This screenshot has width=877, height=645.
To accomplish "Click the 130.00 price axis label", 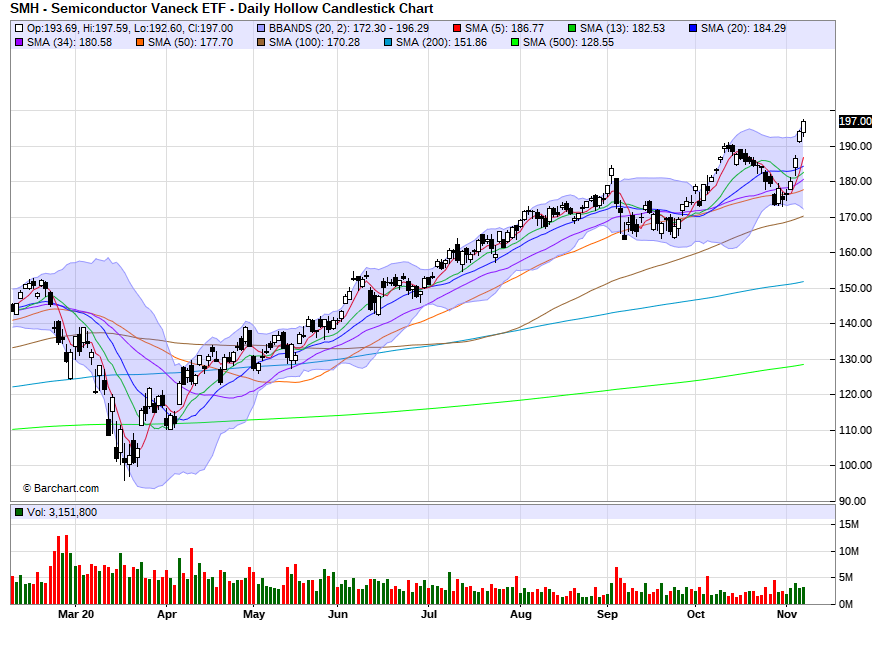I will click(855, 359).
